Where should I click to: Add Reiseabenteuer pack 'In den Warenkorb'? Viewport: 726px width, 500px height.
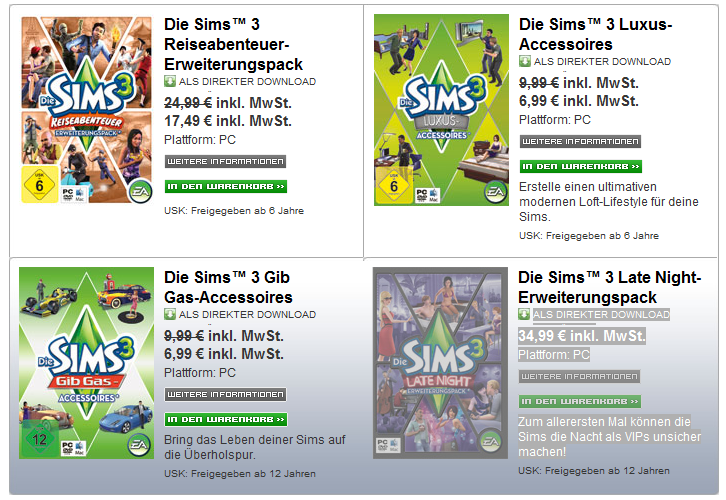(x=226, y=186)
